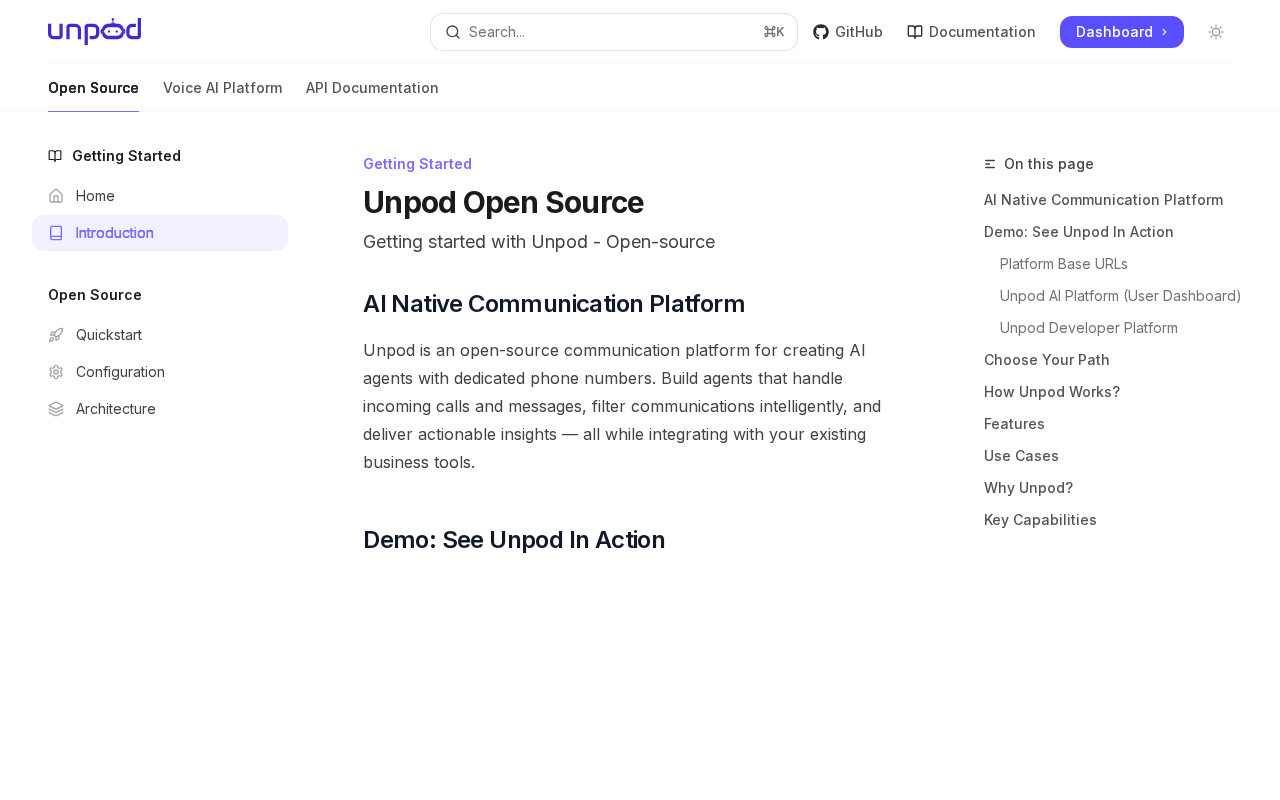Switch to the Voice AI Platform tab
This screenshot has height=800, width=1280.
click(x=222, y=88)
